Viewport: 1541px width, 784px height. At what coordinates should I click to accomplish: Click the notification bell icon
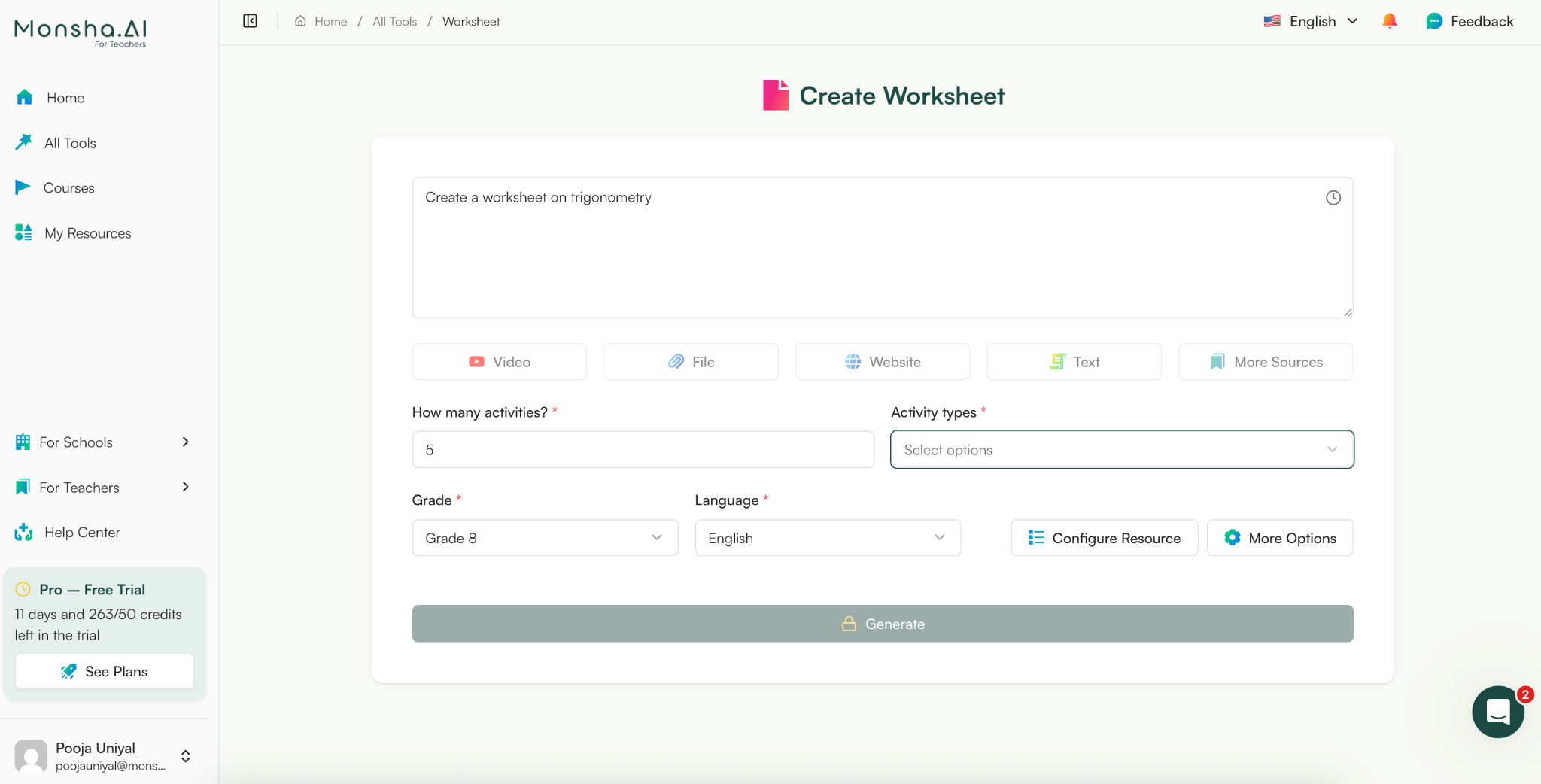(x=1388, y=21)
